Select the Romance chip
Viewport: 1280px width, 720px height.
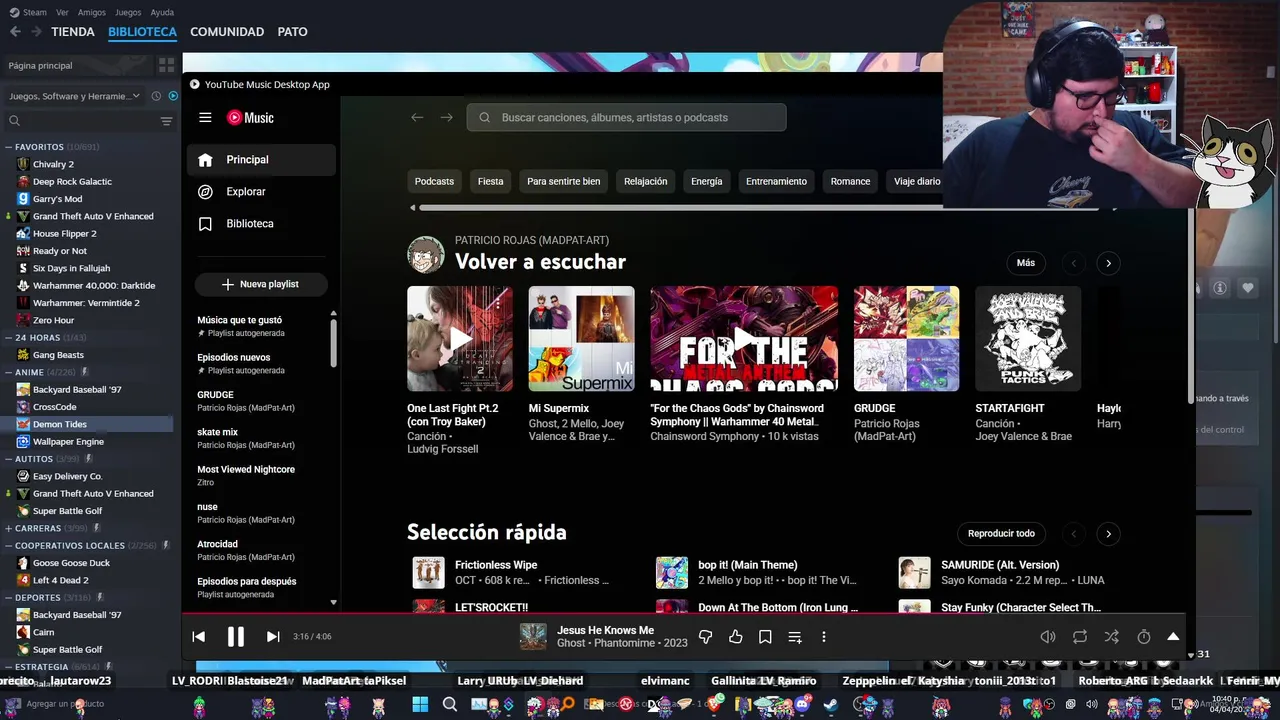[850, 181]
